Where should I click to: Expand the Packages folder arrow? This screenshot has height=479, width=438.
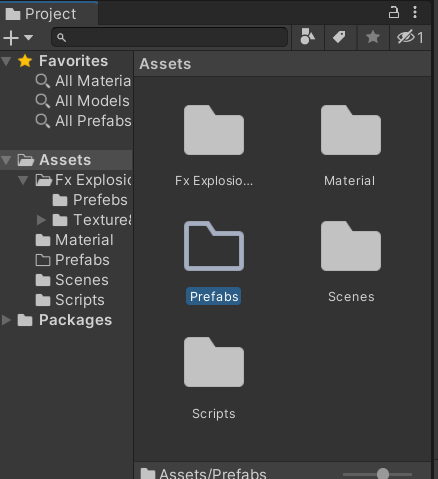[6, 320]
